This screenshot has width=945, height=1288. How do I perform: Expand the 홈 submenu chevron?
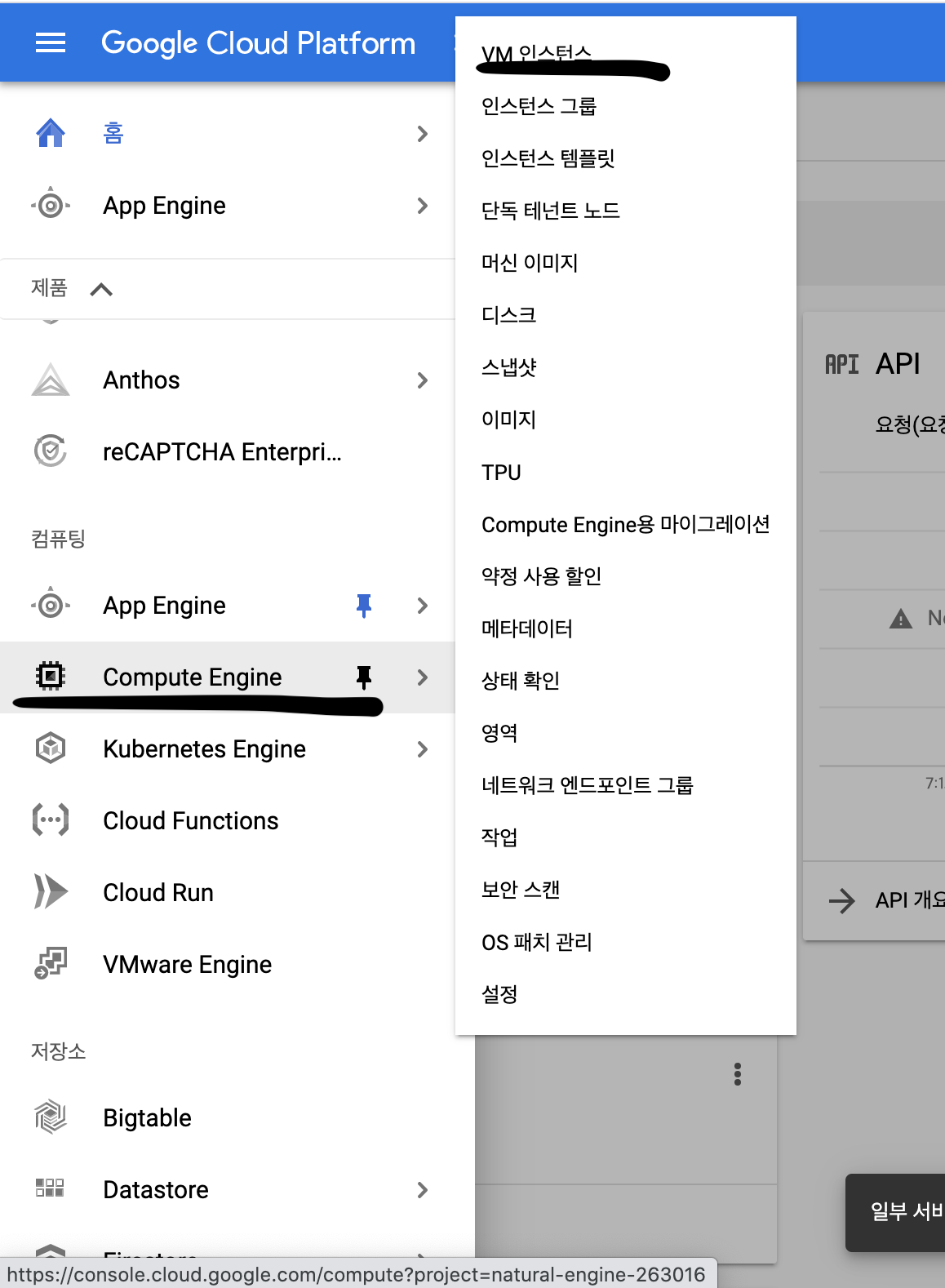pyautogui.click(x=422, y=134)
